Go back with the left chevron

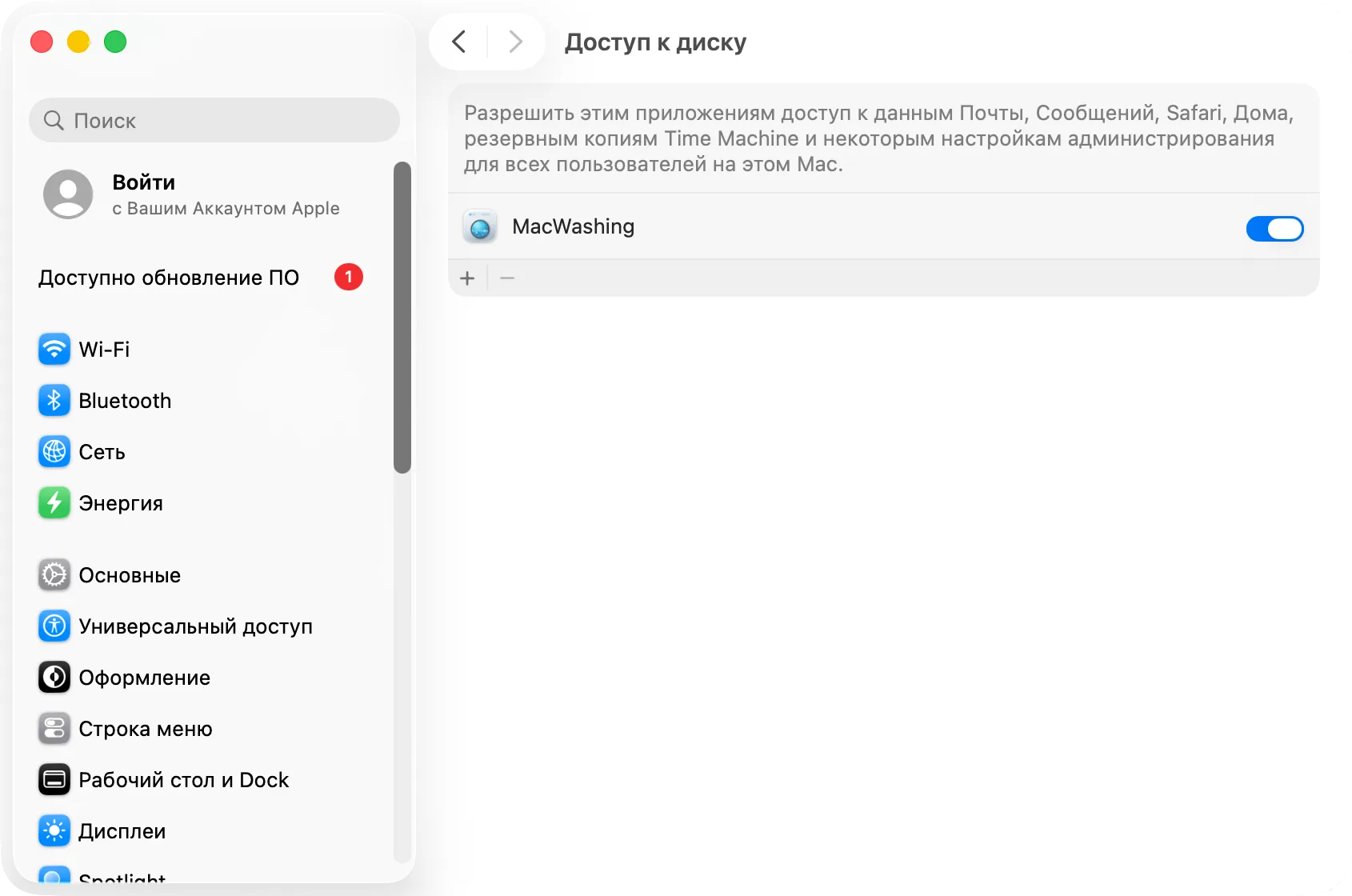pos(458,42)
